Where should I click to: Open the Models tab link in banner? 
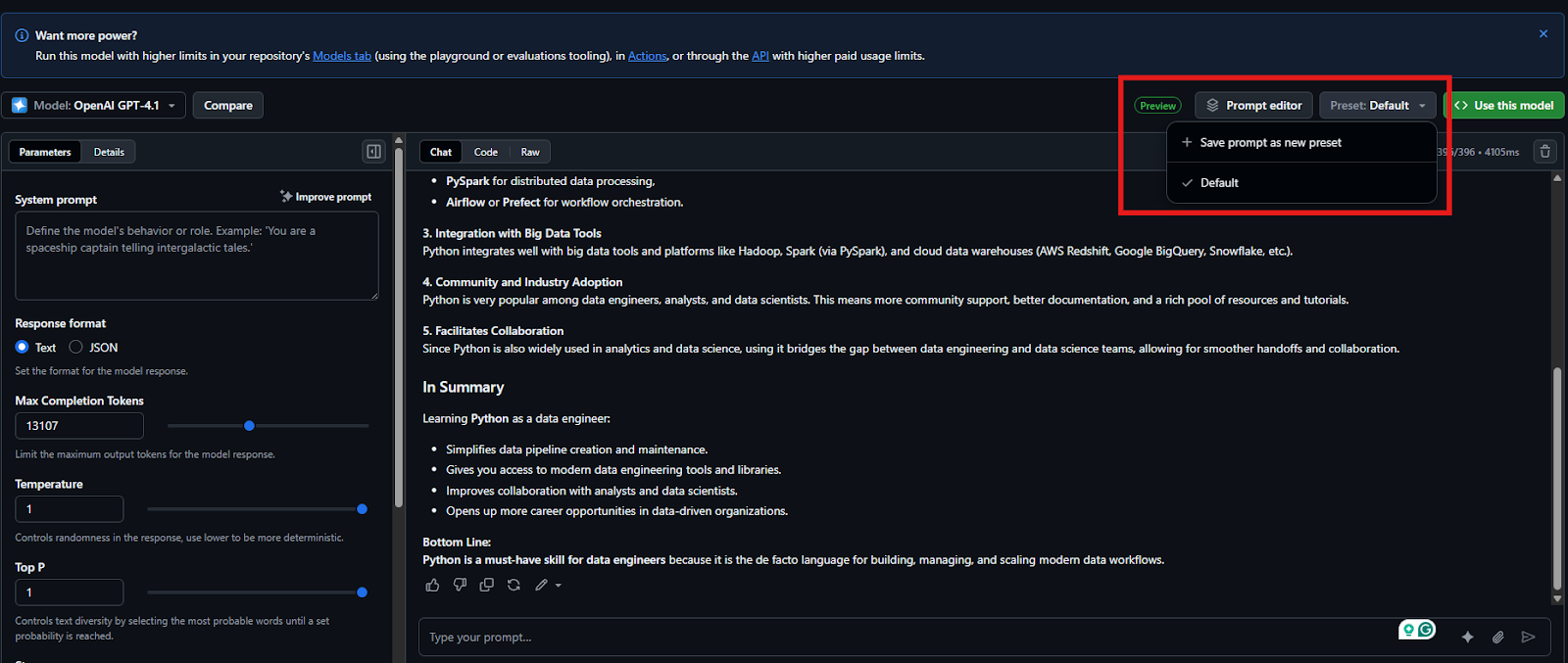click(341, 56)
